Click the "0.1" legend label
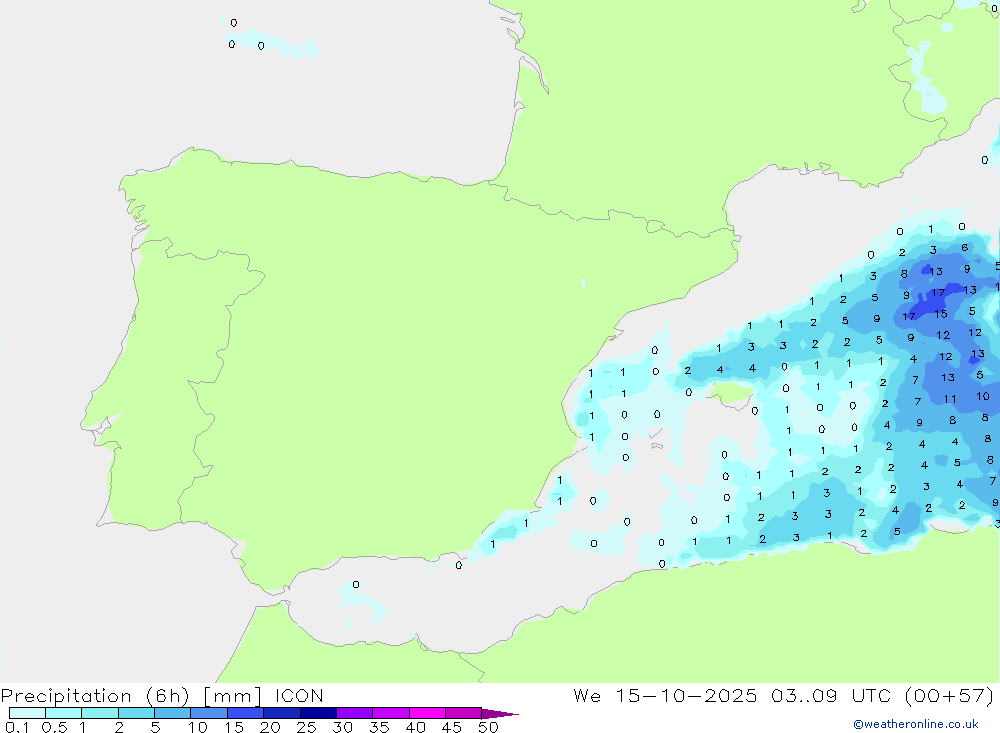Viewport: 1000px width, 733px height. [x=17, y=727]
